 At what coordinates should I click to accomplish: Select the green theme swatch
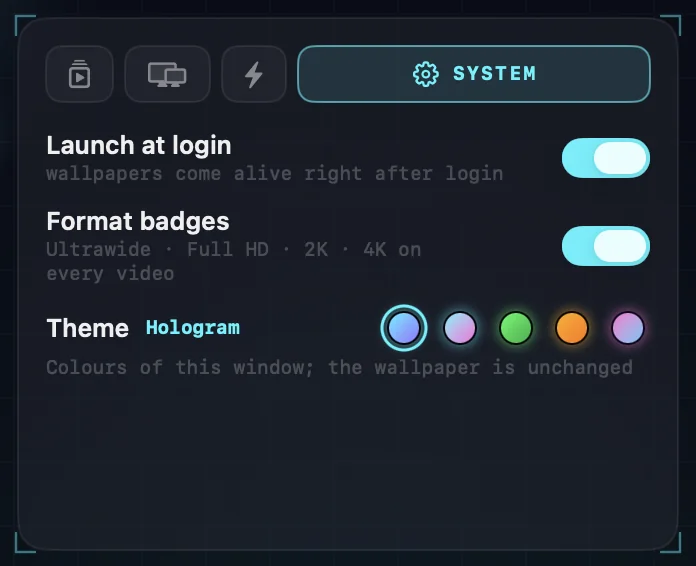[516, 328]
